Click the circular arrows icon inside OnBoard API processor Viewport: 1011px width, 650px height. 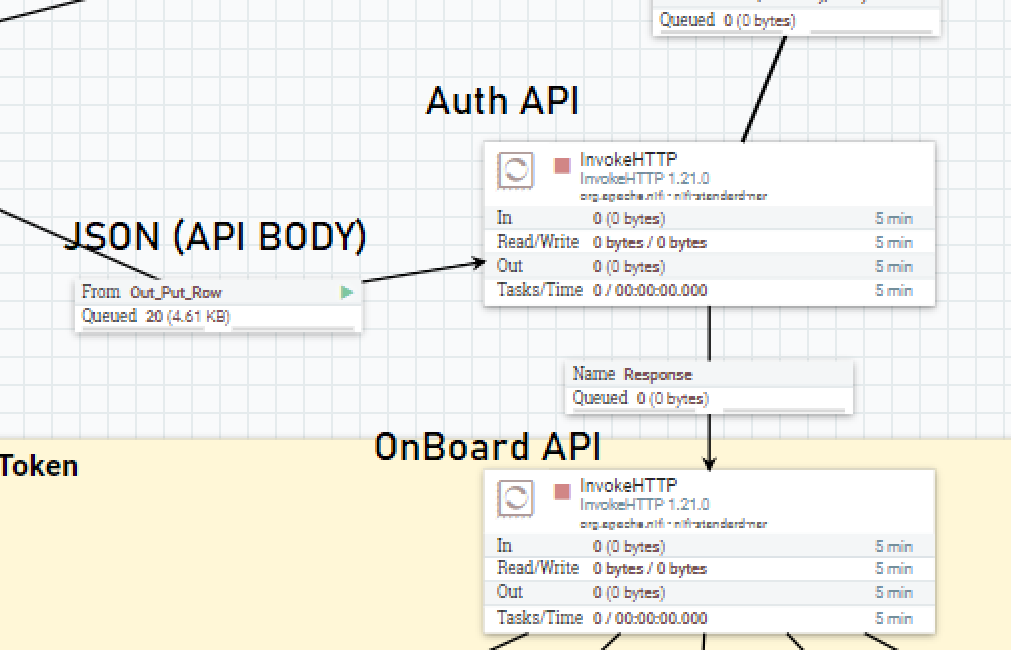point(514,498)
